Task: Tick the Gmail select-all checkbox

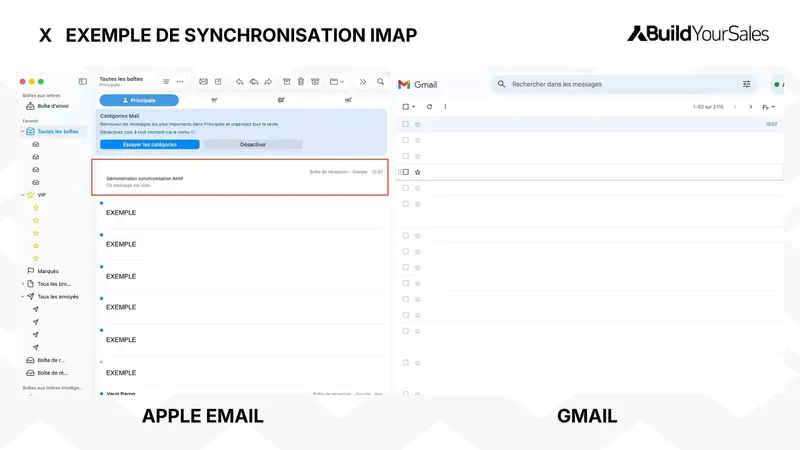Action: coord(406,107)
